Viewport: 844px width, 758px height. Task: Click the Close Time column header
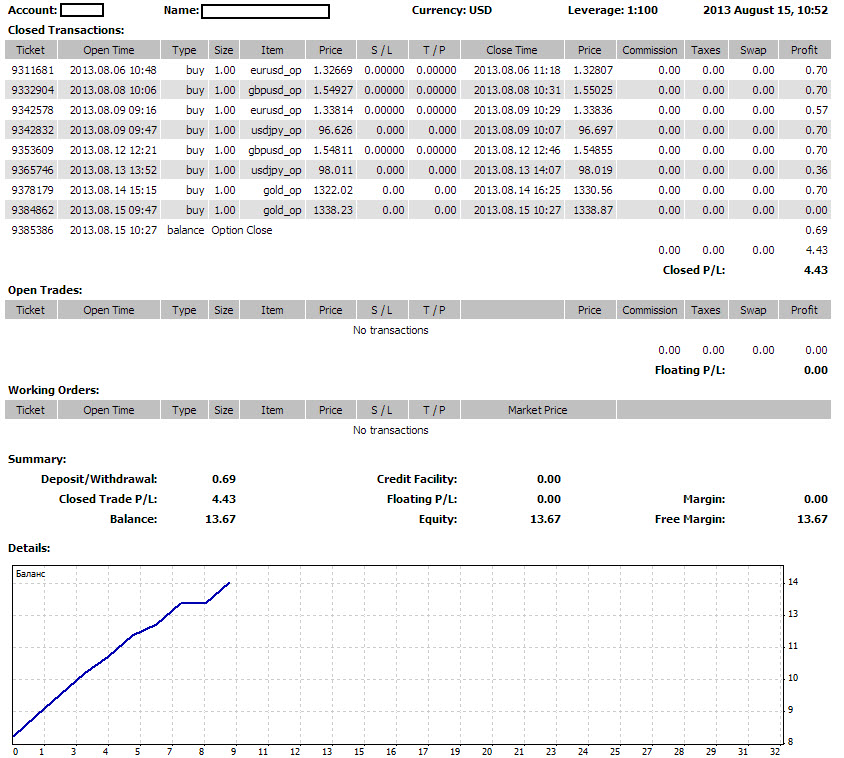512,50
